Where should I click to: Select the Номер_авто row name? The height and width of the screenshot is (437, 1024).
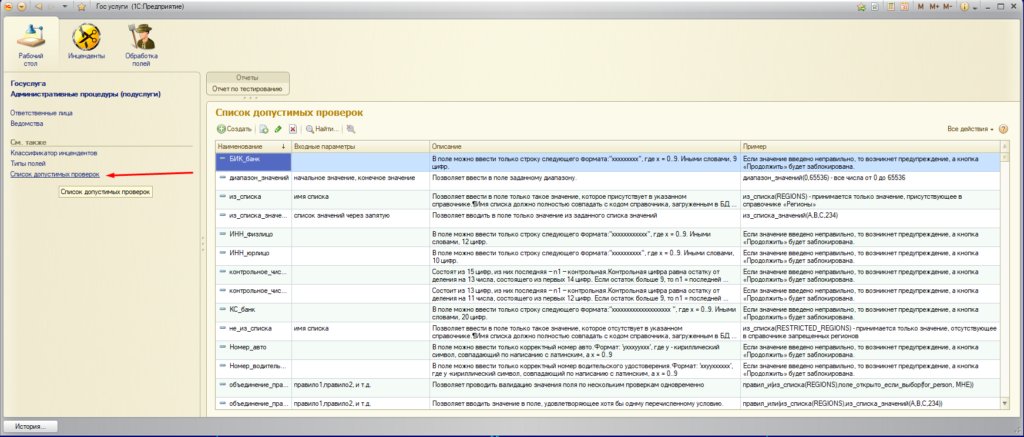(x=248, y=347)
